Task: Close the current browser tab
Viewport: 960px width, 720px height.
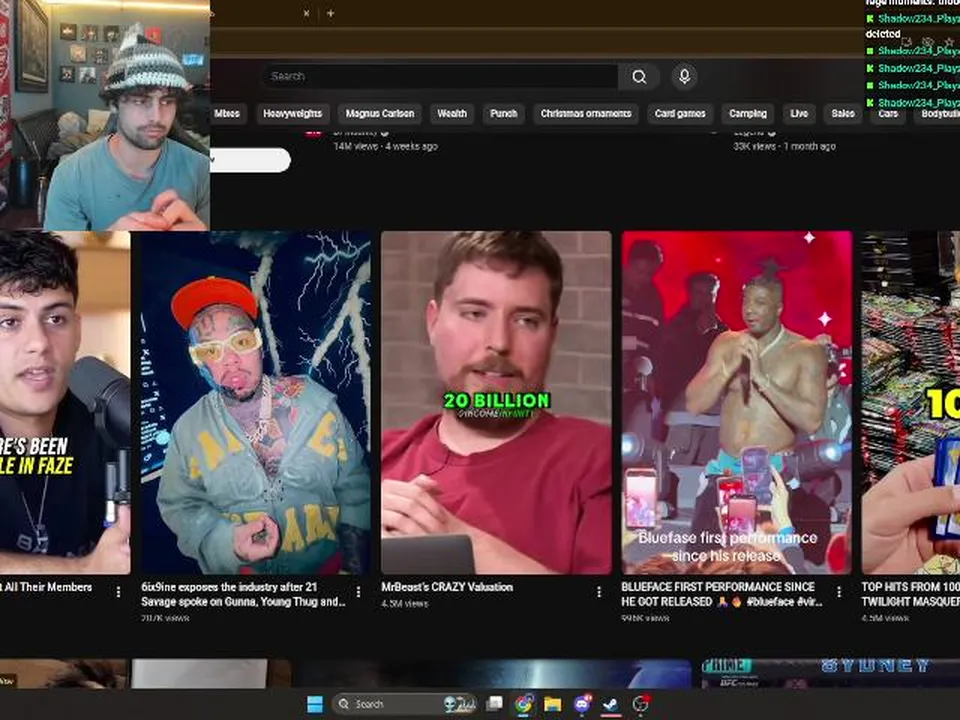Action: [306, 13]
